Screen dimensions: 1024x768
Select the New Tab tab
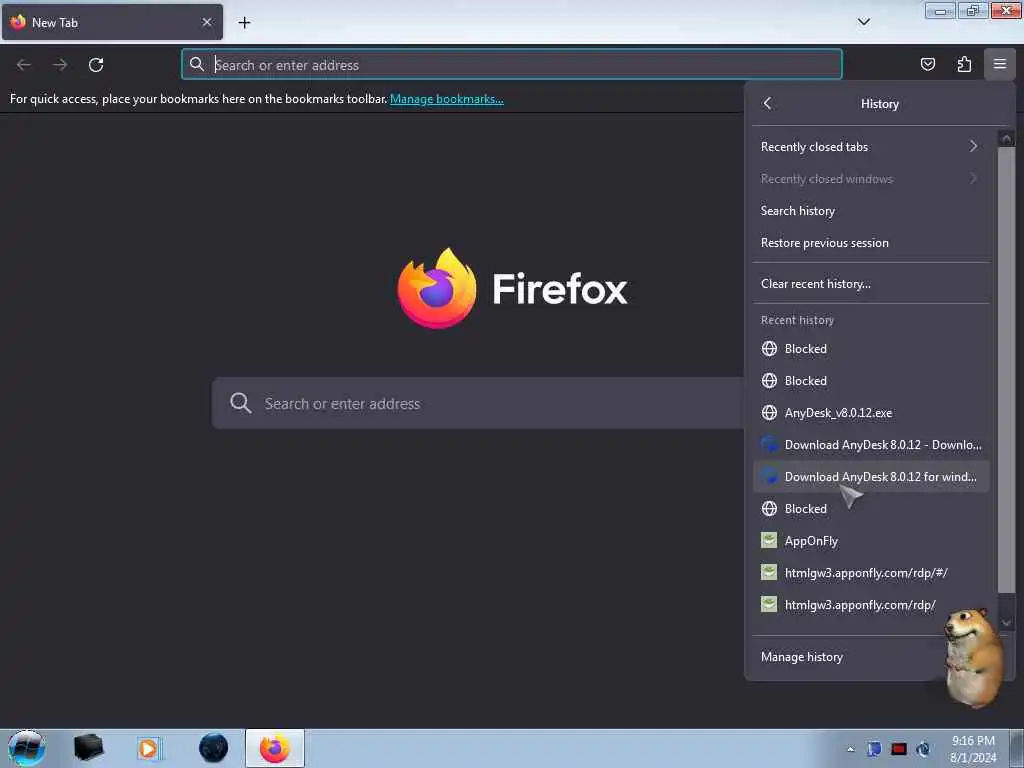point(112,22)
